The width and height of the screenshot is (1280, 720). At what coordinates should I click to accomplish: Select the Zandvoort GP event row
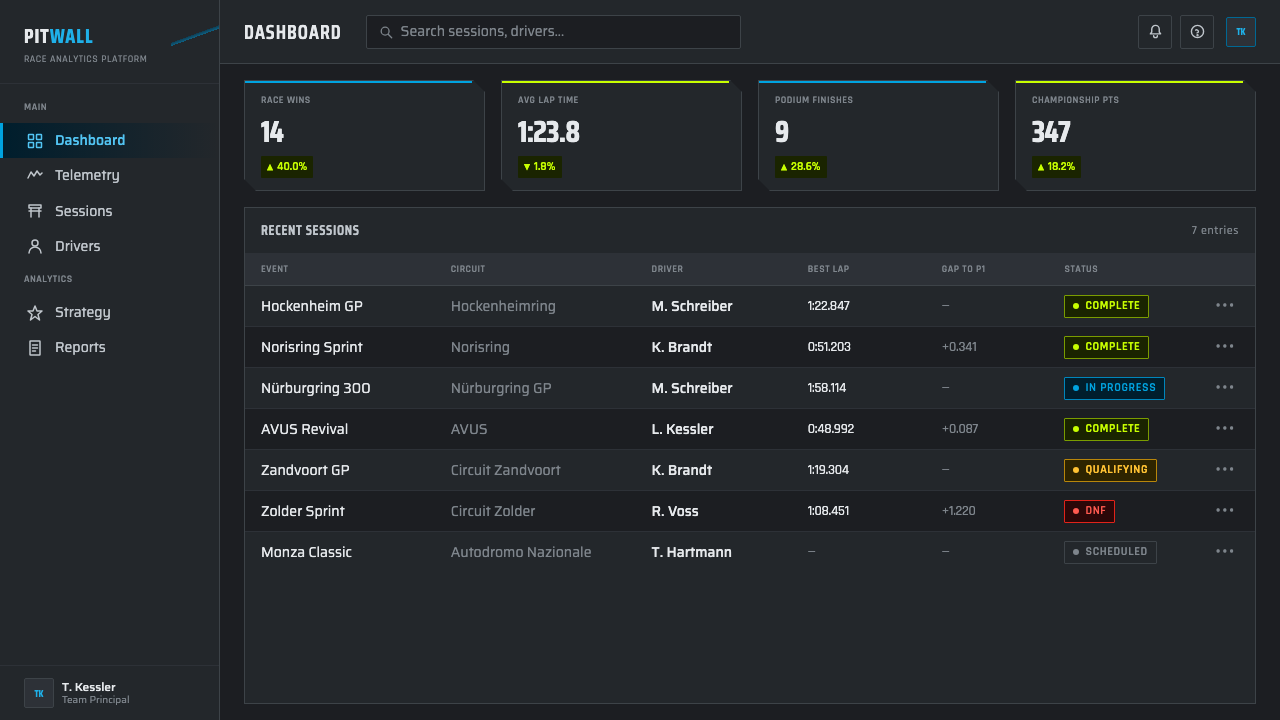[x=749, y=470]
